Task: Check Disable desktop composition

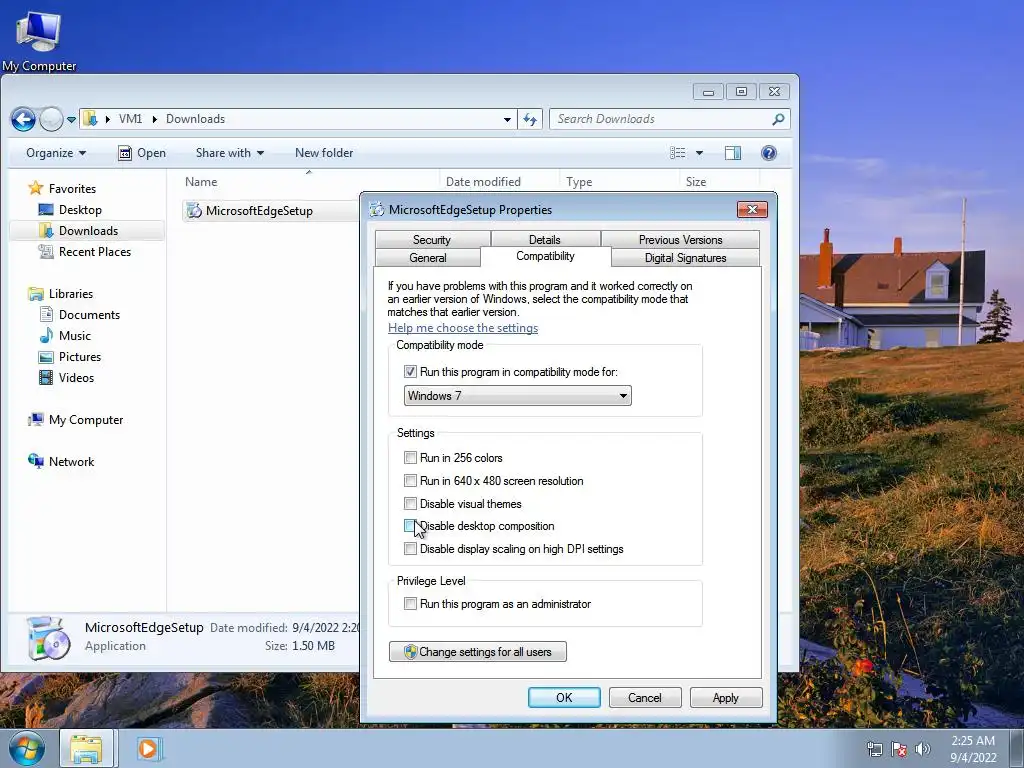Action: (409, 526)
